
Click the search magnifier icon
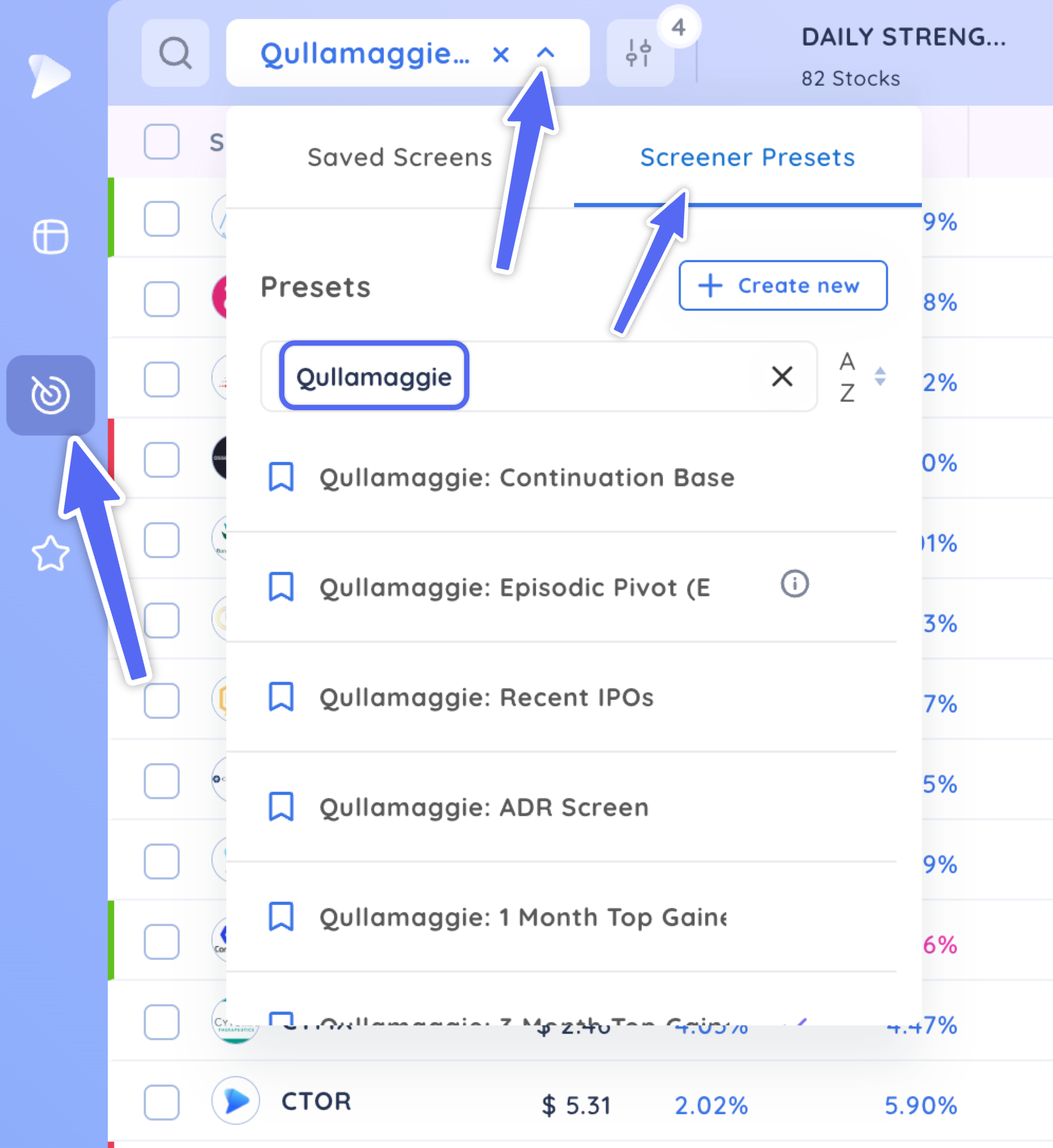point(175,53)
